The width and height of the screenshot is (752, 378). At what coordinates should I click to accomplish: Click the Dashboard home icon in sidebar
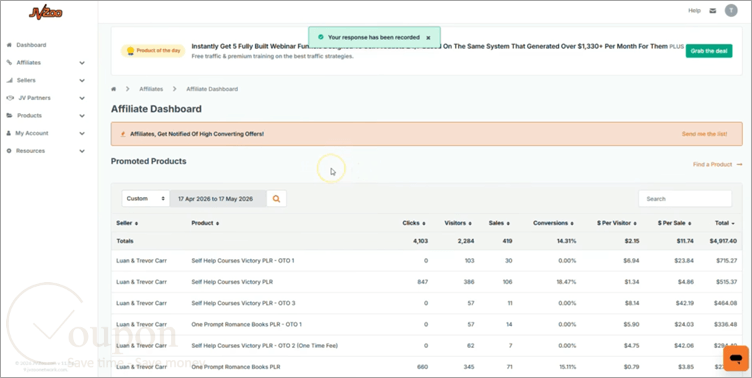(9, 45)
